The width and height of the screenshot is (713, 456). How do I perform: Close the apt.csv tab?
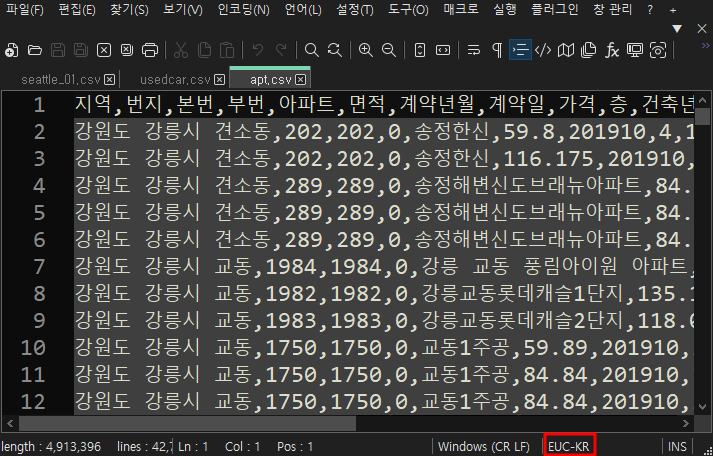pos(301,80)
